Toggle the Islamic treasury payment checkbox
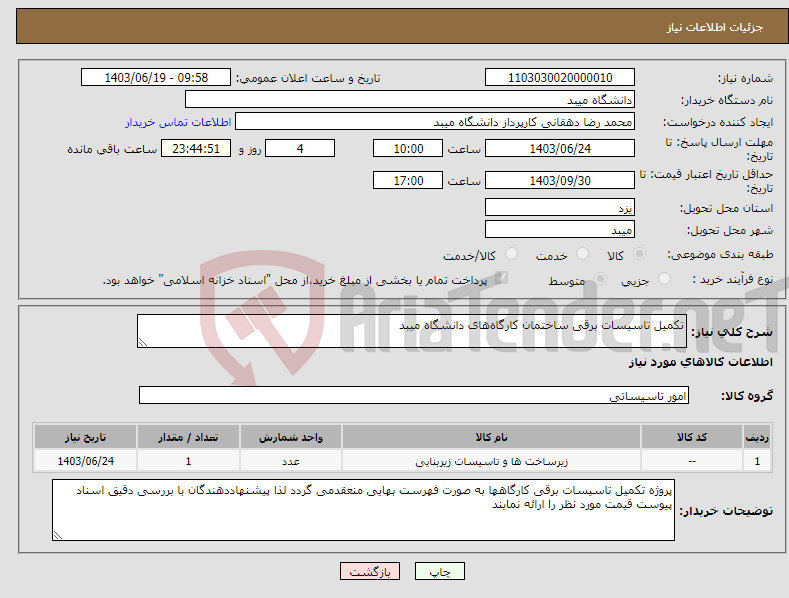This screenshot has height=598, width=789. point(501,278)
